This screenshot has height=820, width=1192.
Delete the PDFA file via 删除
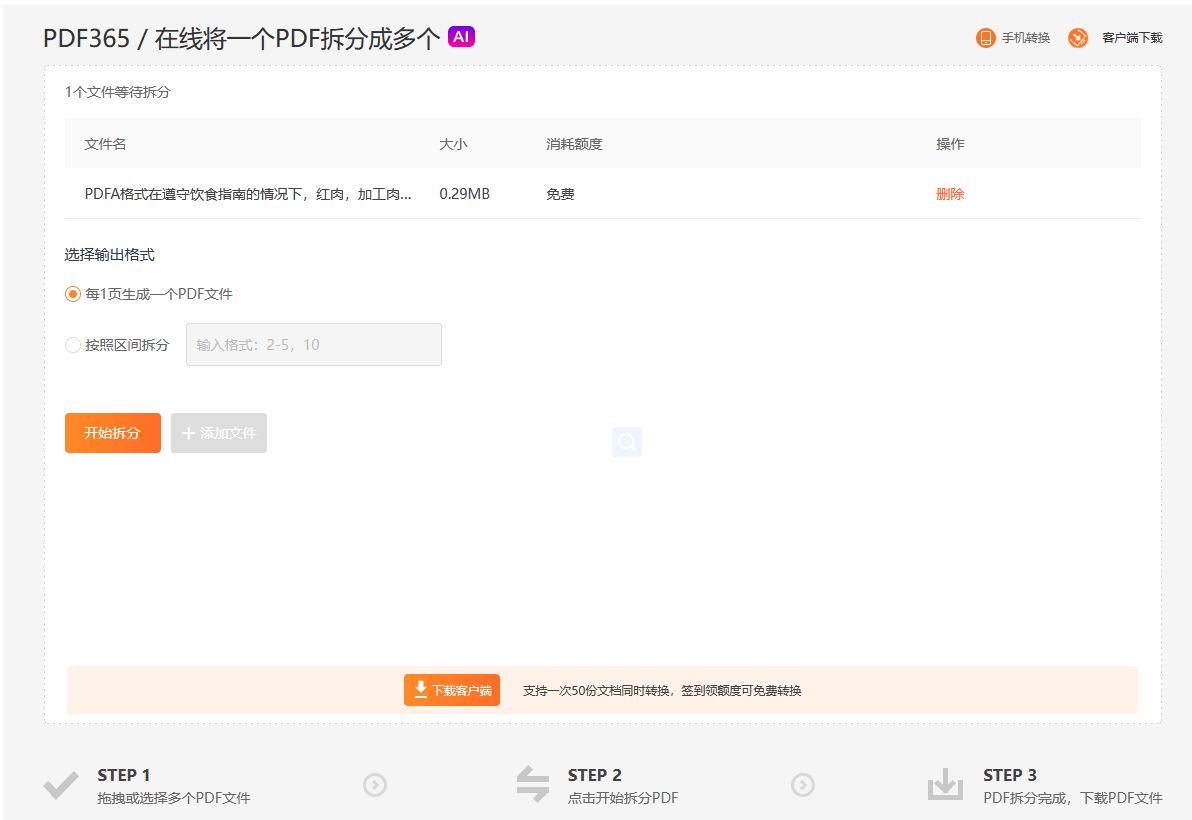point(949,194)
